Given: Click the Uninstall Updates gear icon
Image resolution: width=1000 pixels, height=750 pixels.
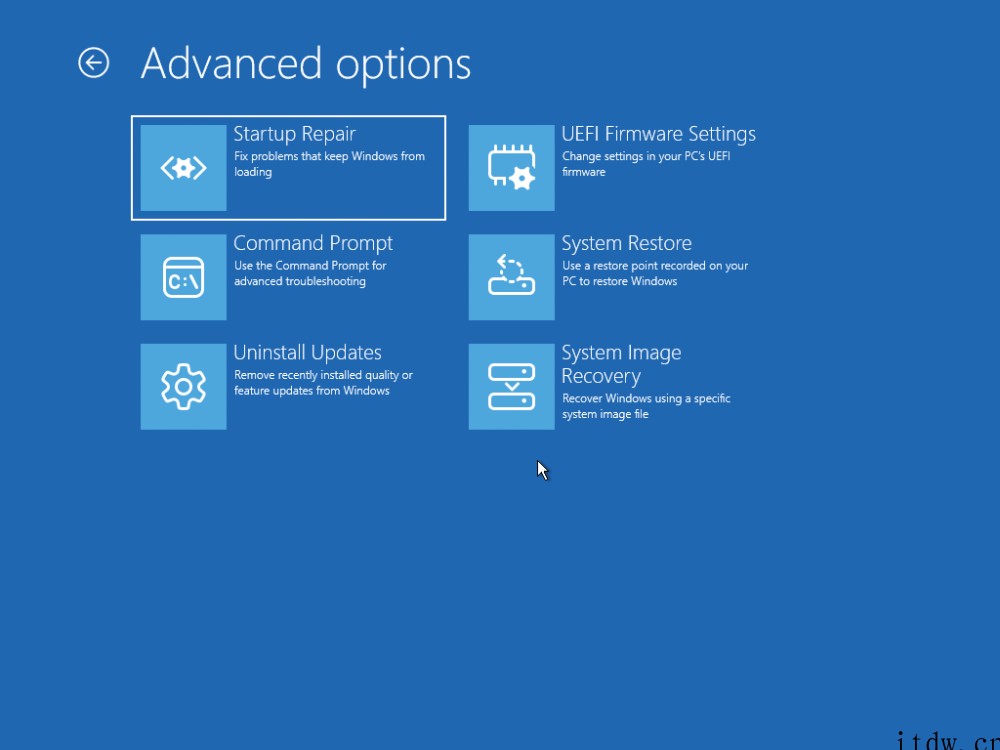Looking at the screenshot, I should point(183,386).
